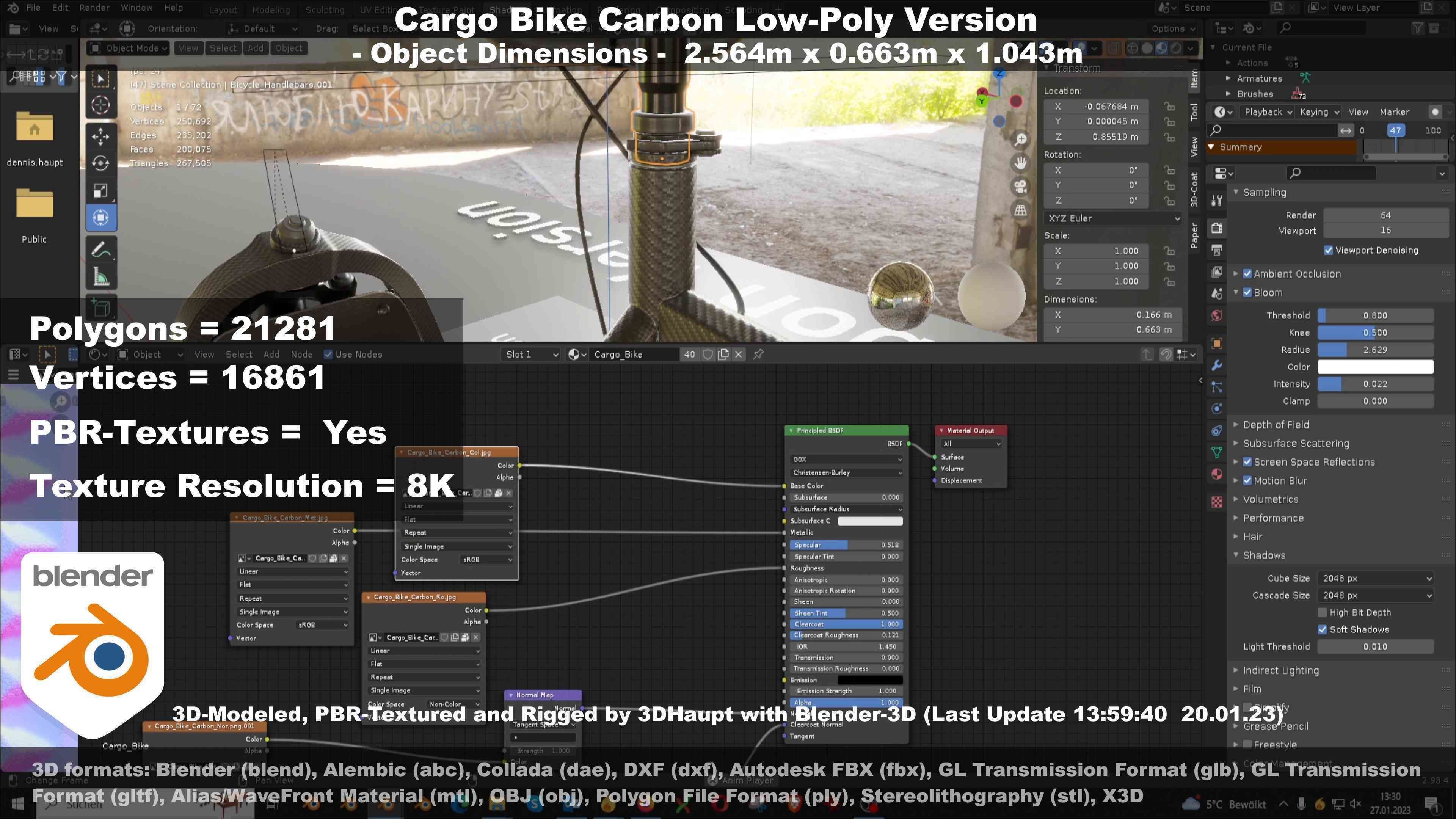Screen dimensions: 1456x819
Task: Switch to the Tool tab in the sidebar
Action: (1194, 112)
